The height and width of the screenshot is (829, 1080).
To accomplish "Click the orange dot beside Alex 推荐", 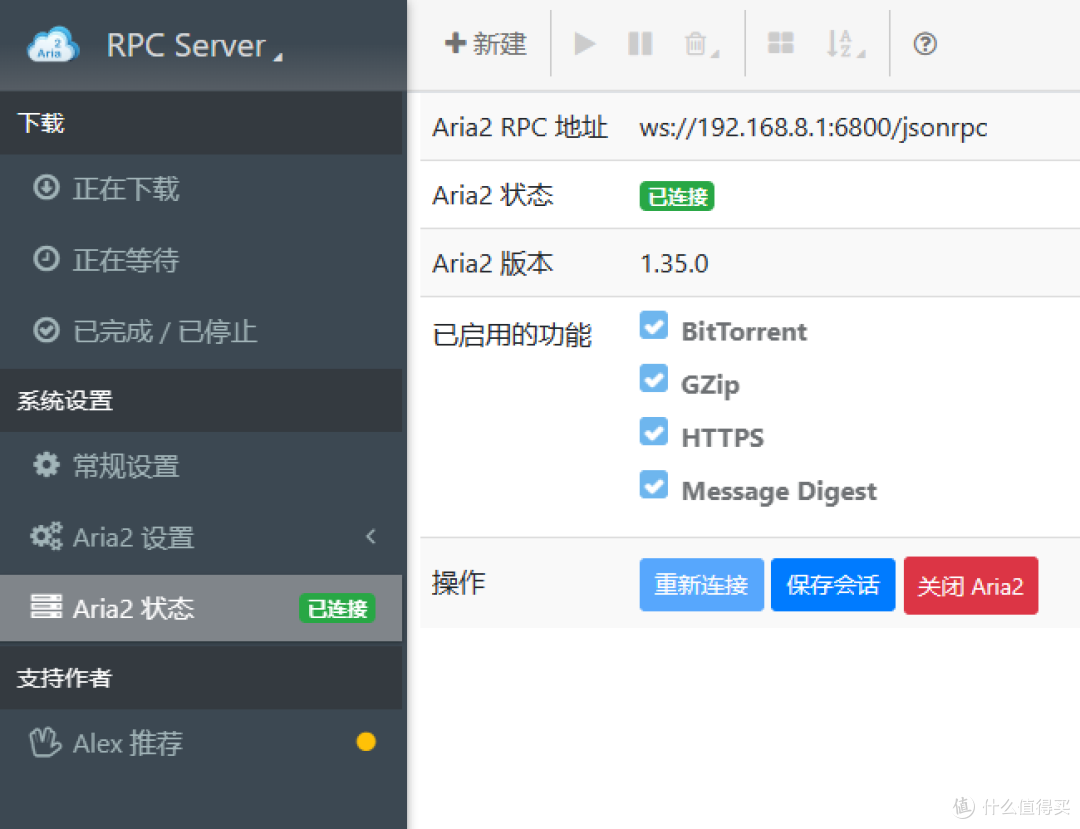I will click(x=366, y=742).
